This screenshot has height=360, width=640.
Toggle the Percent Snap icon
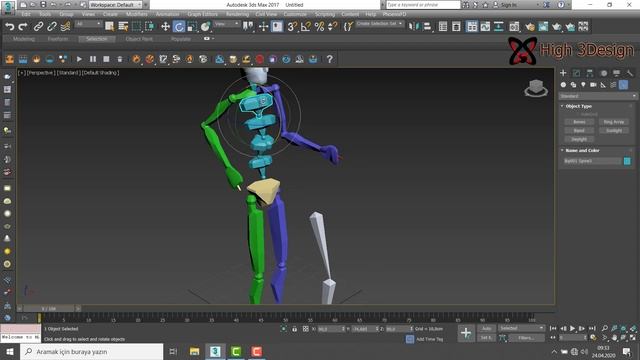[319, 27]
